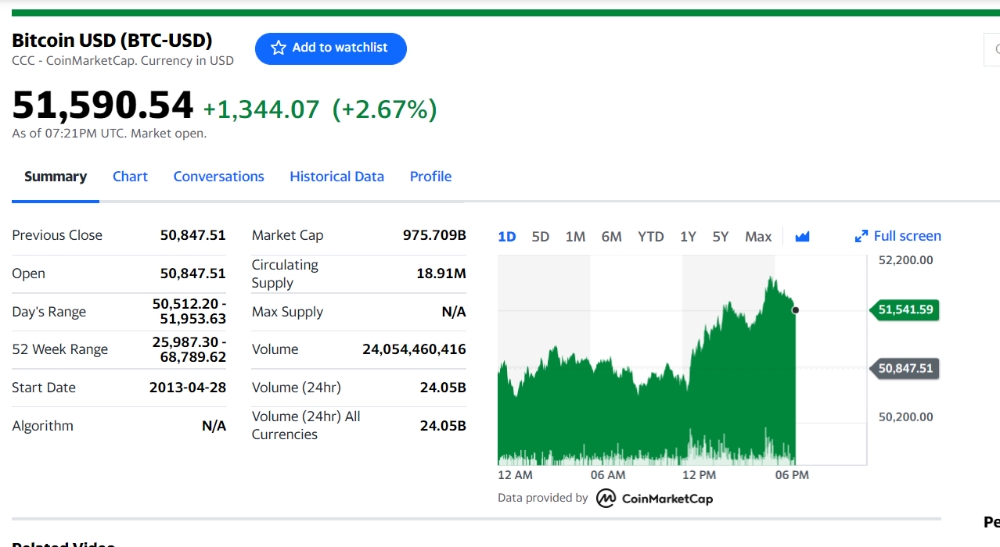
Task: Click the Volume (24hr) label
Action: point(297,388)
